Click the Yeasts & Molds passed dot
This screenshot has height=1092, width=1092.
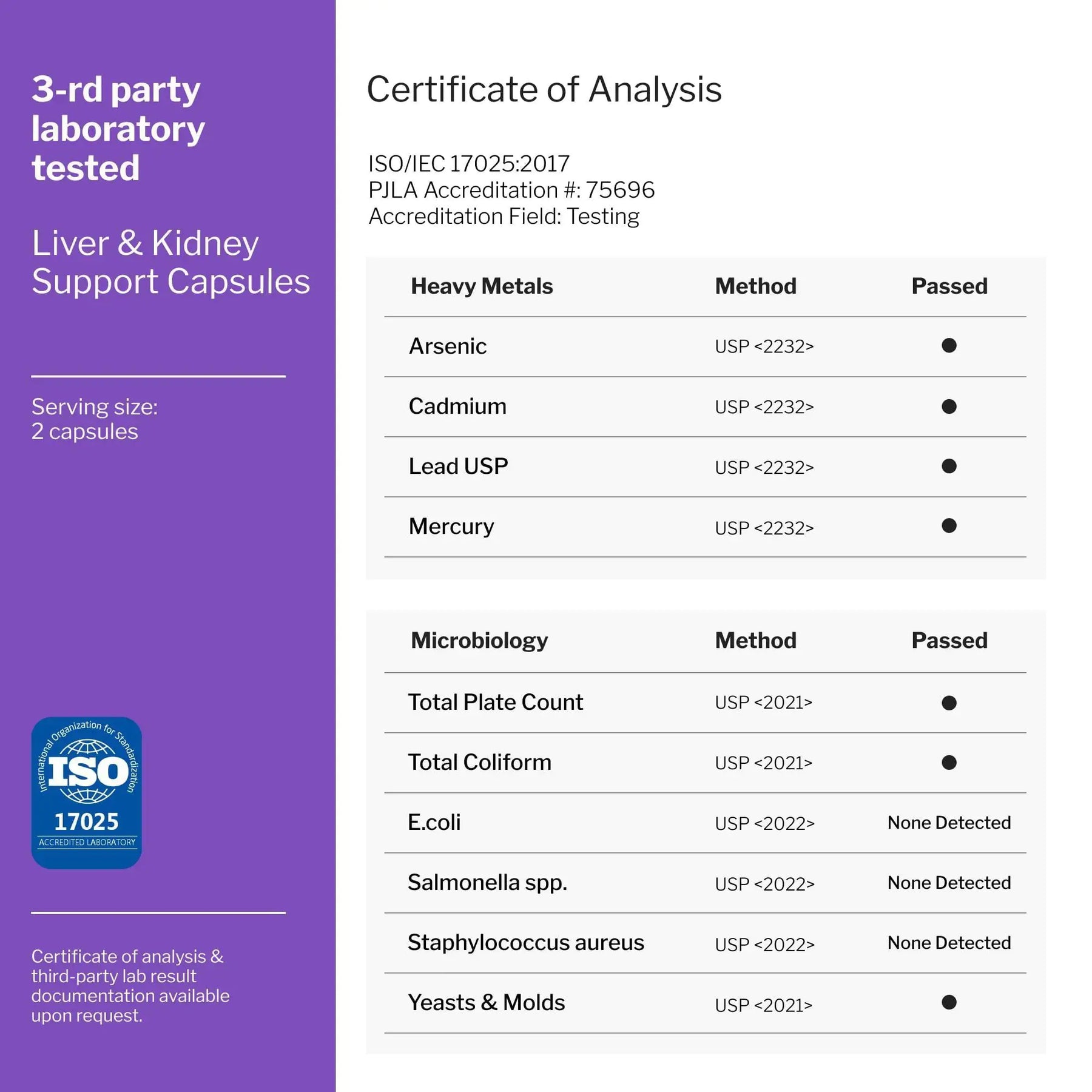click(949, 1002)
